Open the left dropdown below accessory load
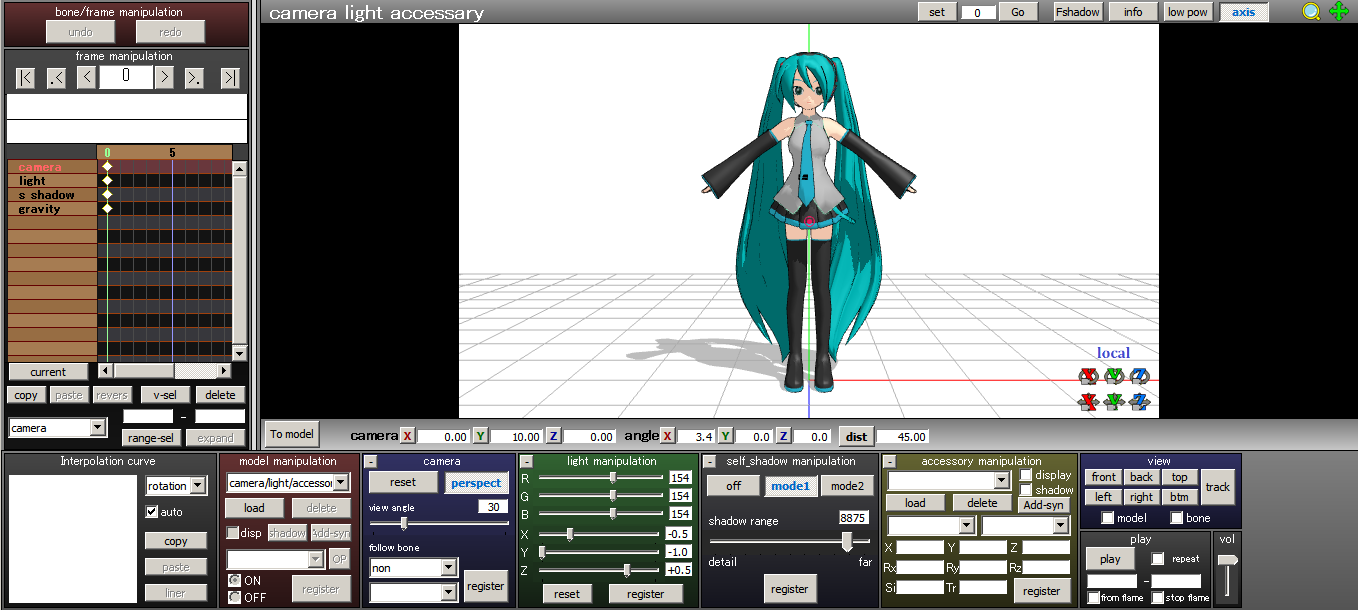Viewport: 1358px width, 610px height. pyautogui.click(x=931, y=526)
